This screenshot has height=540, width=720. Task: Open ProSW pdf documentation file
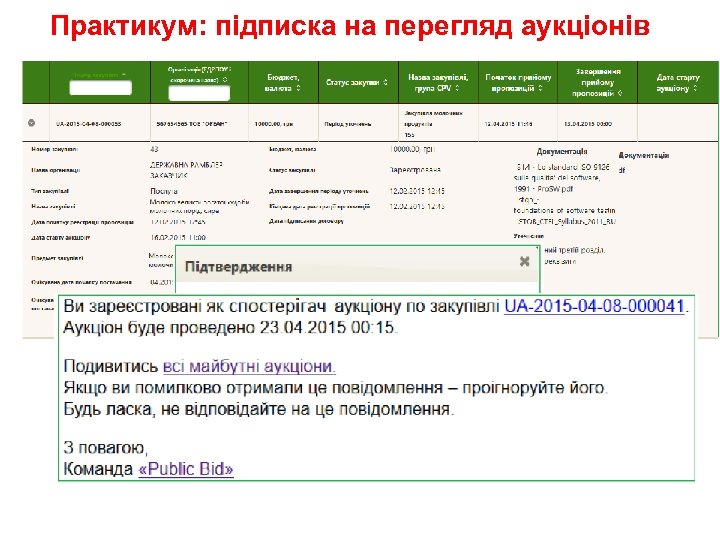click(561, 178)
